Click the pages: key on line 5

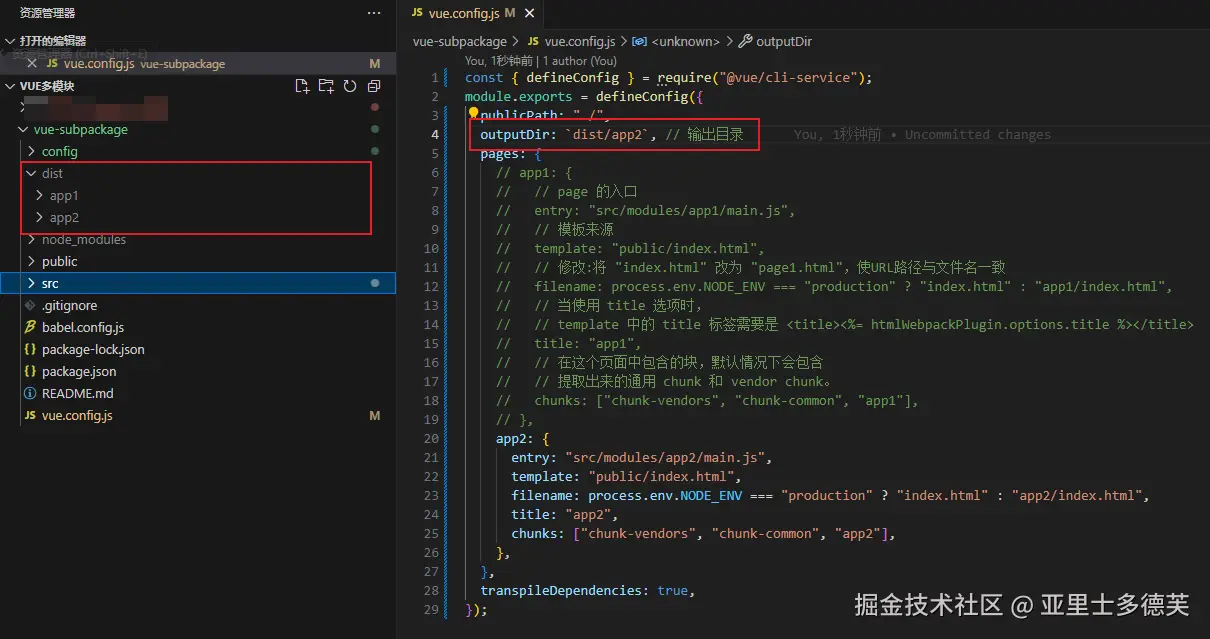click(x=503, y=153)
